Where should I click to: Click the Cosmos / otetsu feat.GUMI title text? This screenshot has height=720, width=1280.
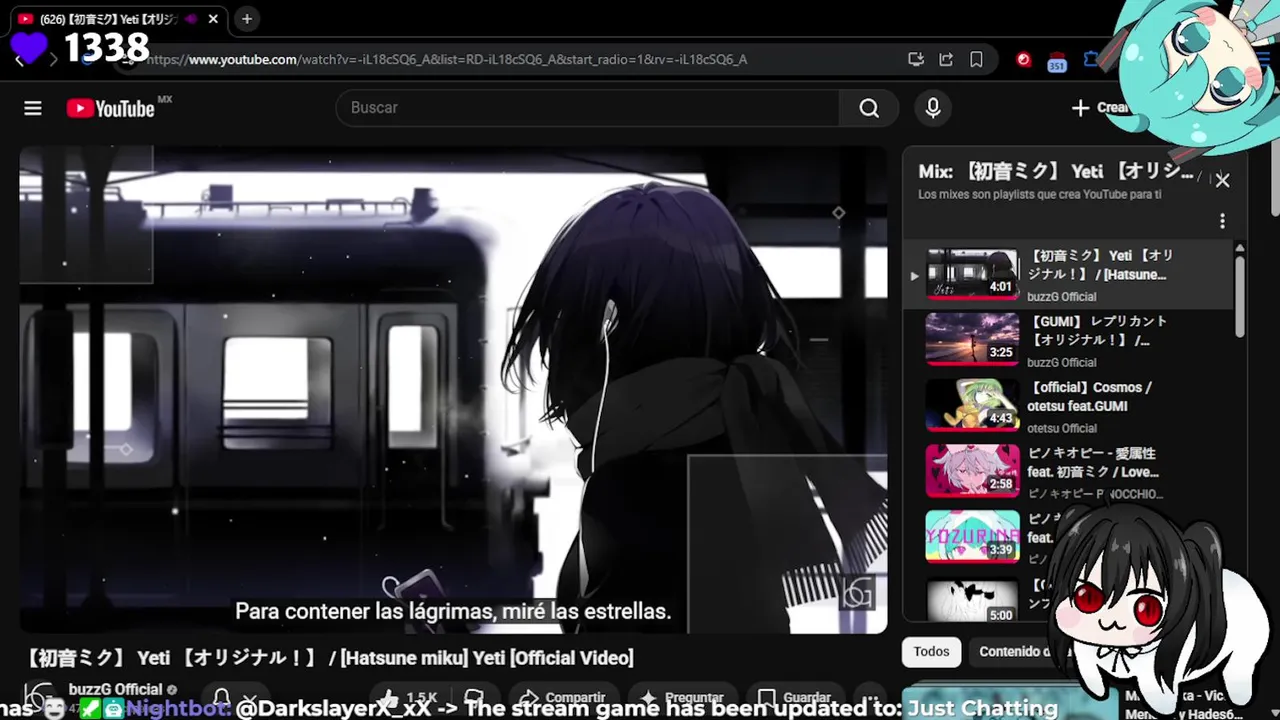click(x=1089, y=397)
